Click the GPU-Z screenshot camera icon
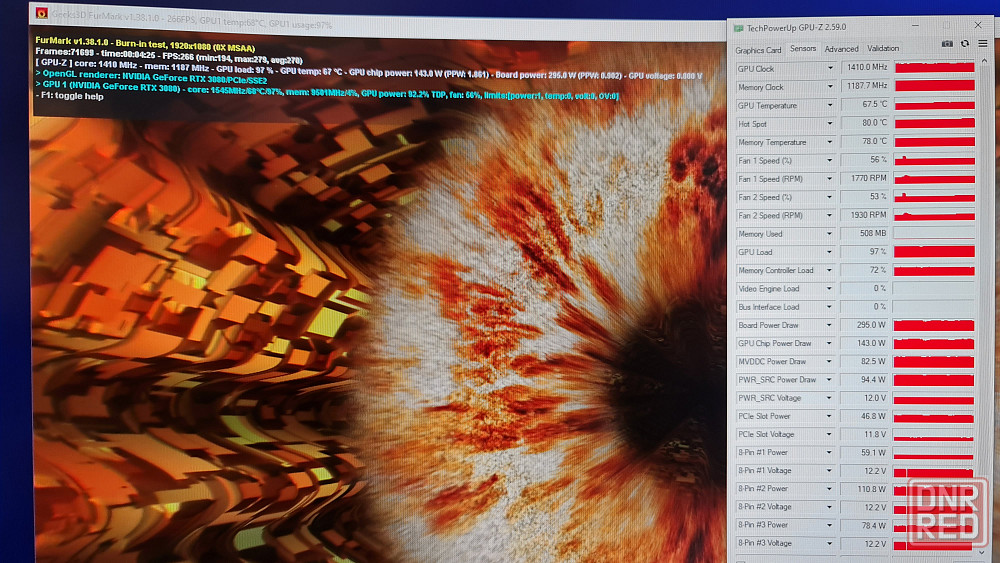 (947, 44)
